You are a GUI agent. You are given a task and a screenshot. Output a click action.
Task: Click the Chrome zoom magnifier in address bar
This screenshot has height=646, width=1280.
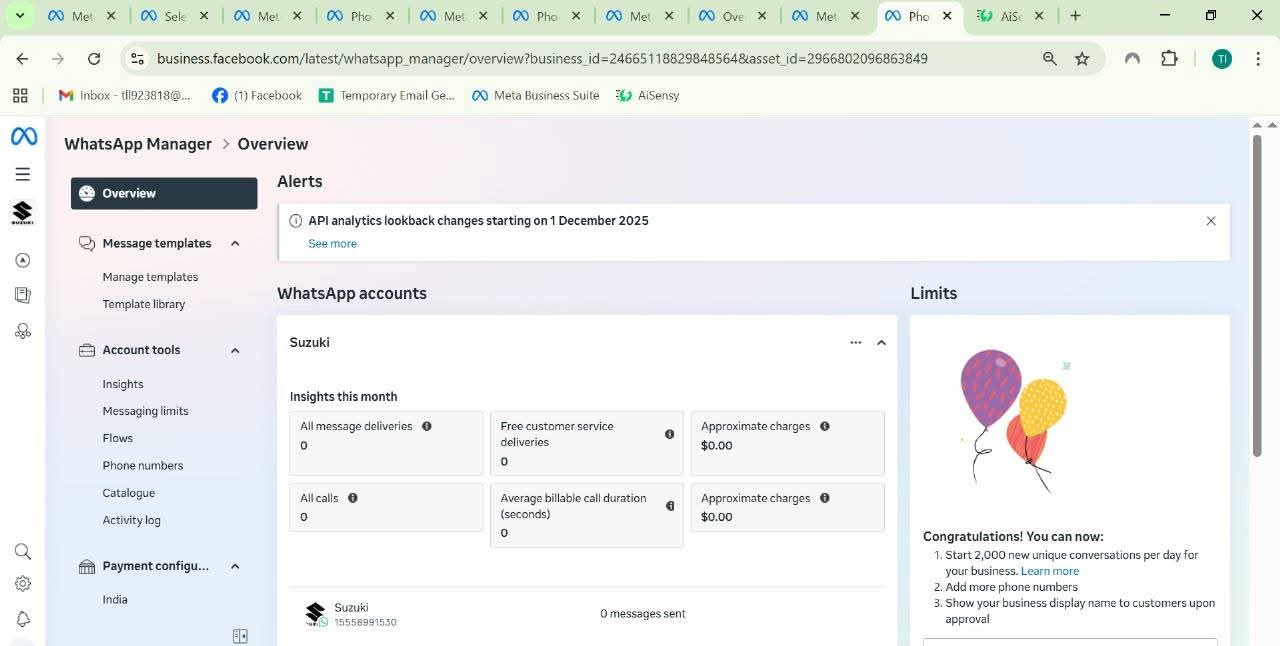click(1050, 59)
